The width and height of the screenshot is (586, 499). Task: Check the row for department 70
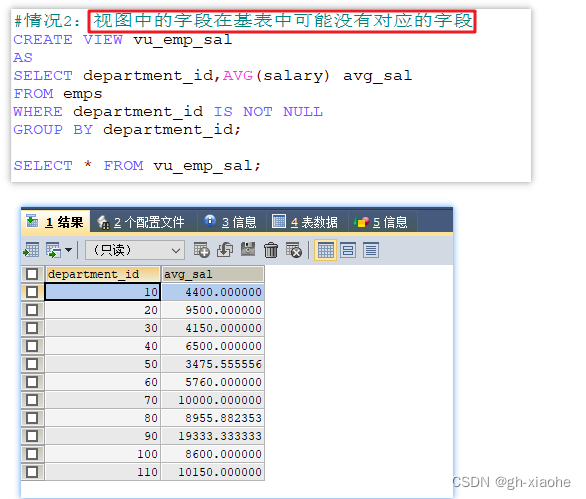[32, 400]
